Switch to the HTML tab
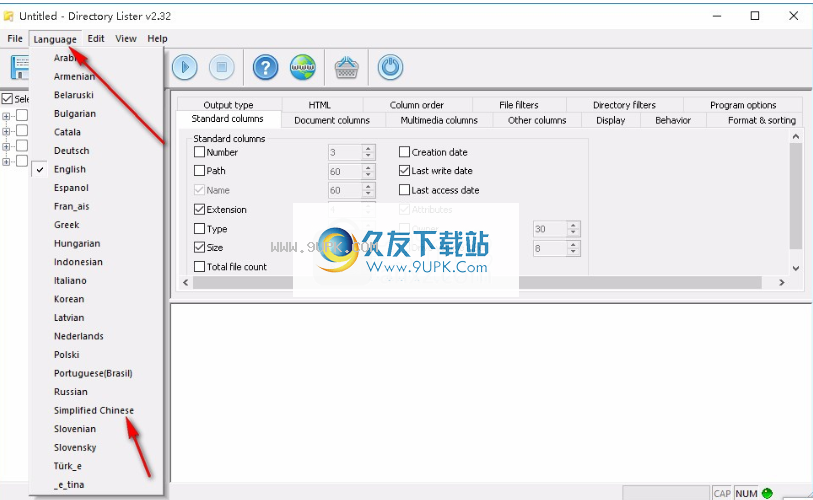Screen dimensions: 813x500 (x=319, y=105)
